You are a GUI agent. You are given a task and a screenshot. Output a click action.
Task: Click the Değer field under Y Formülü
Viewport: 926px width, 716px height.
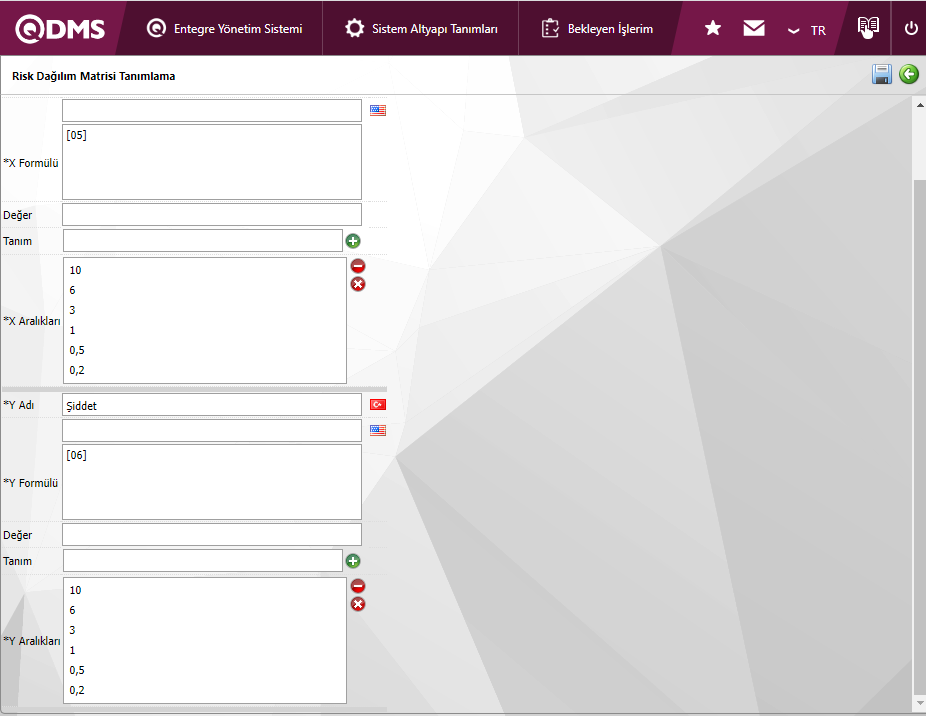212,535
